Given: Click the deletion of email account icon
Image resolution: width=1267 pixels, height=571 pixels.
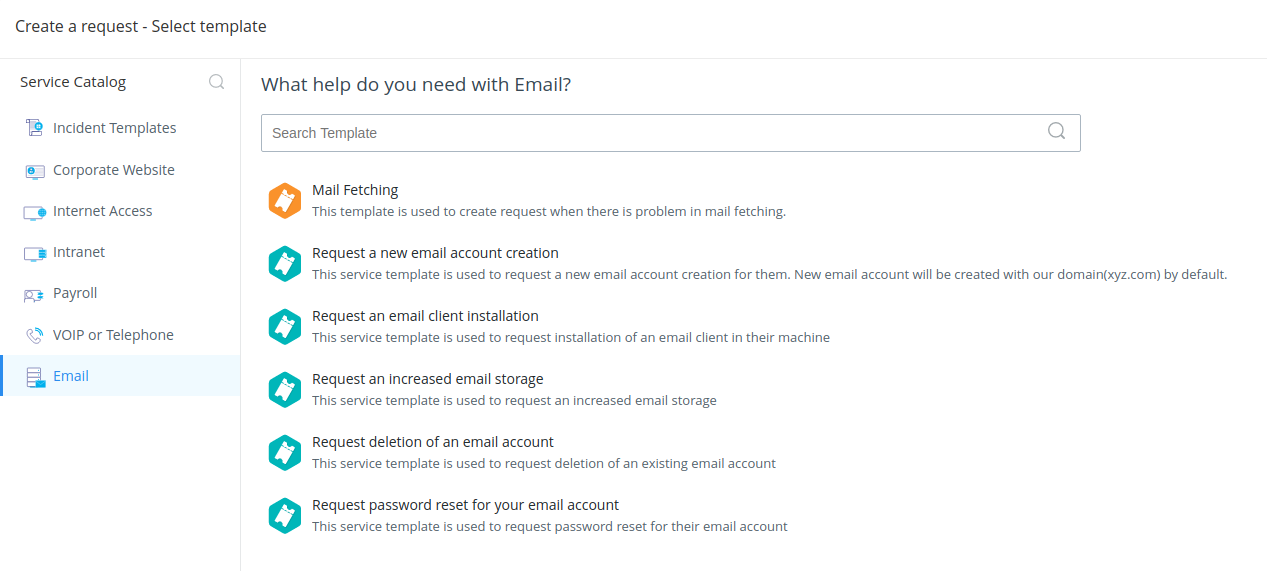Looking at the screenshot, I should 285,452.
